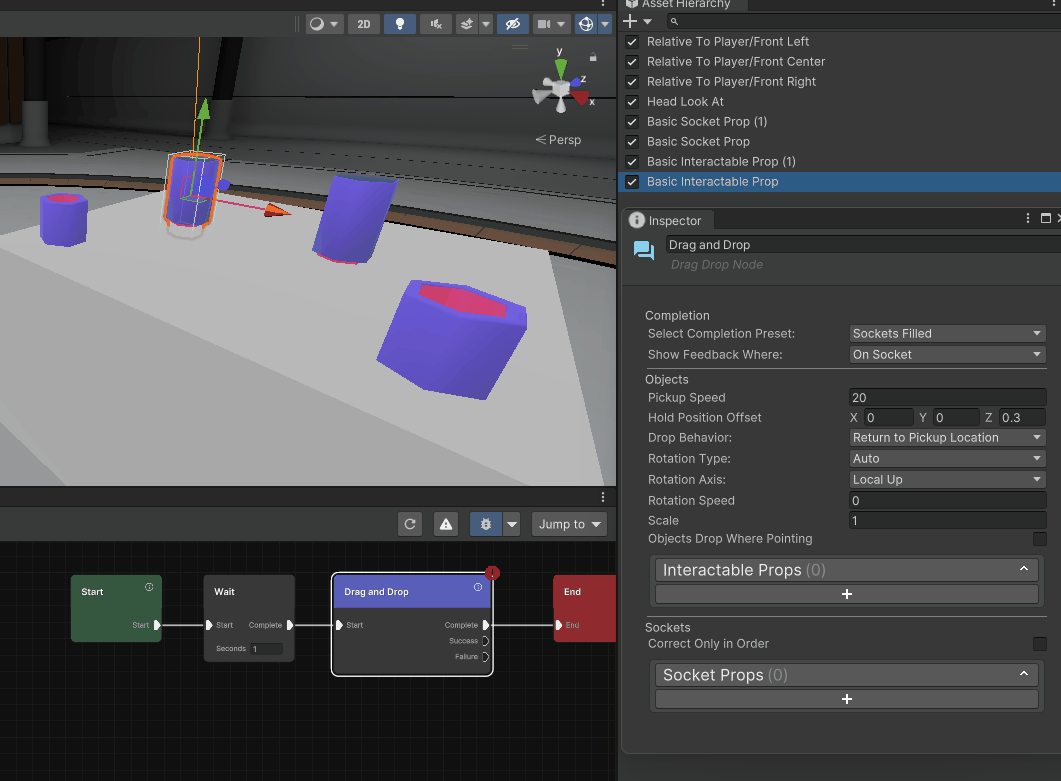Disable the Basic Socket Prop checkbox
This screenshot has height=781, width=1061.
pyautogui.click(x=633, y=141)
